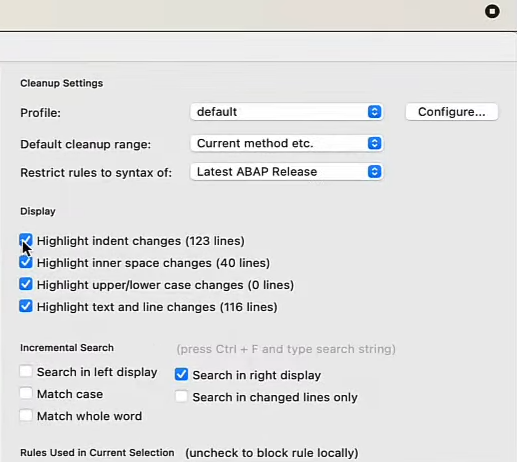Uncheck Highlight text and line changes
This screenshot has height=462, width=517.
(26, 306)
